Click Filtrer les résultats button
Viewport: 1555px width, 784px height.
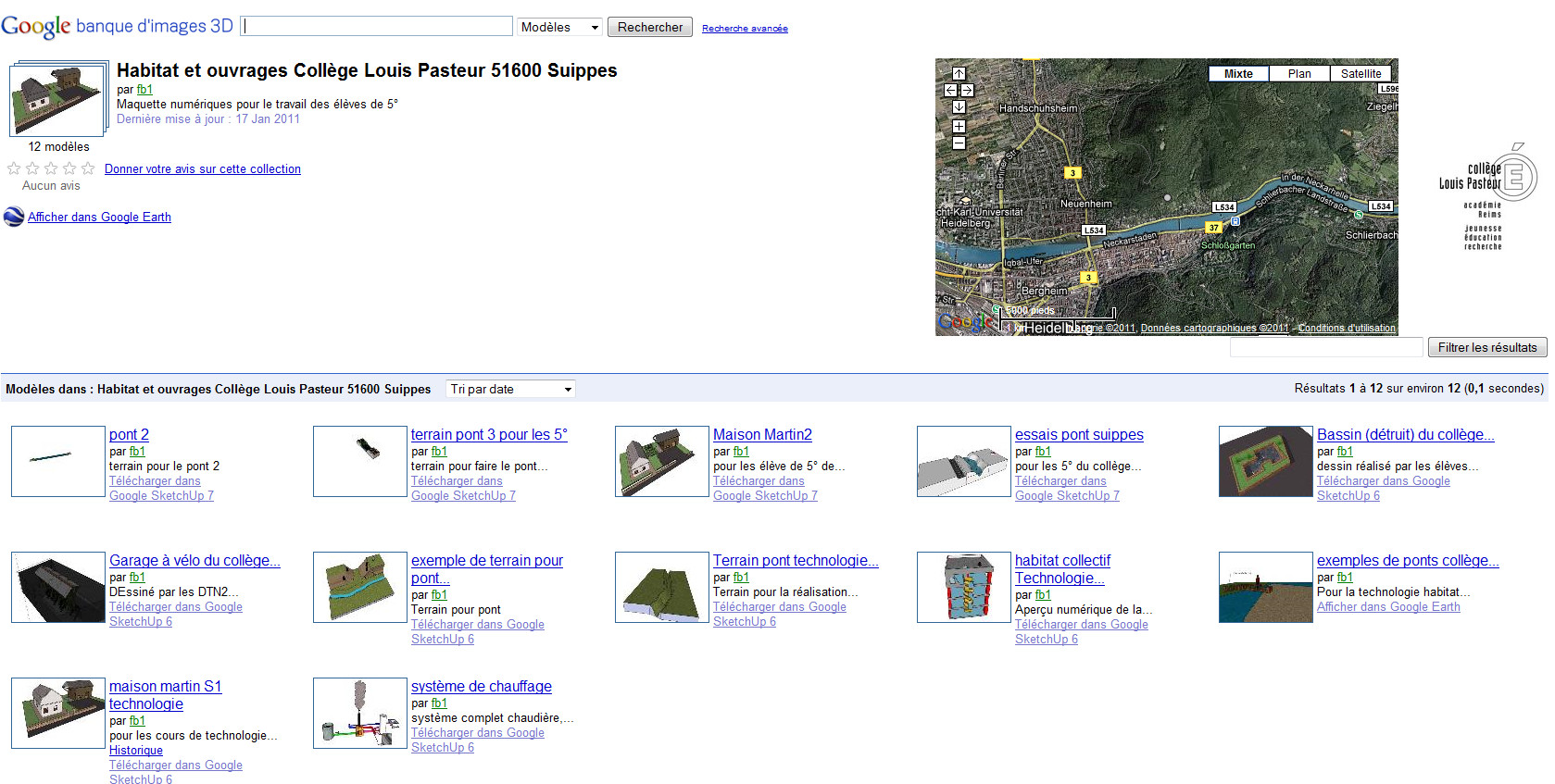click(1487, 347)
